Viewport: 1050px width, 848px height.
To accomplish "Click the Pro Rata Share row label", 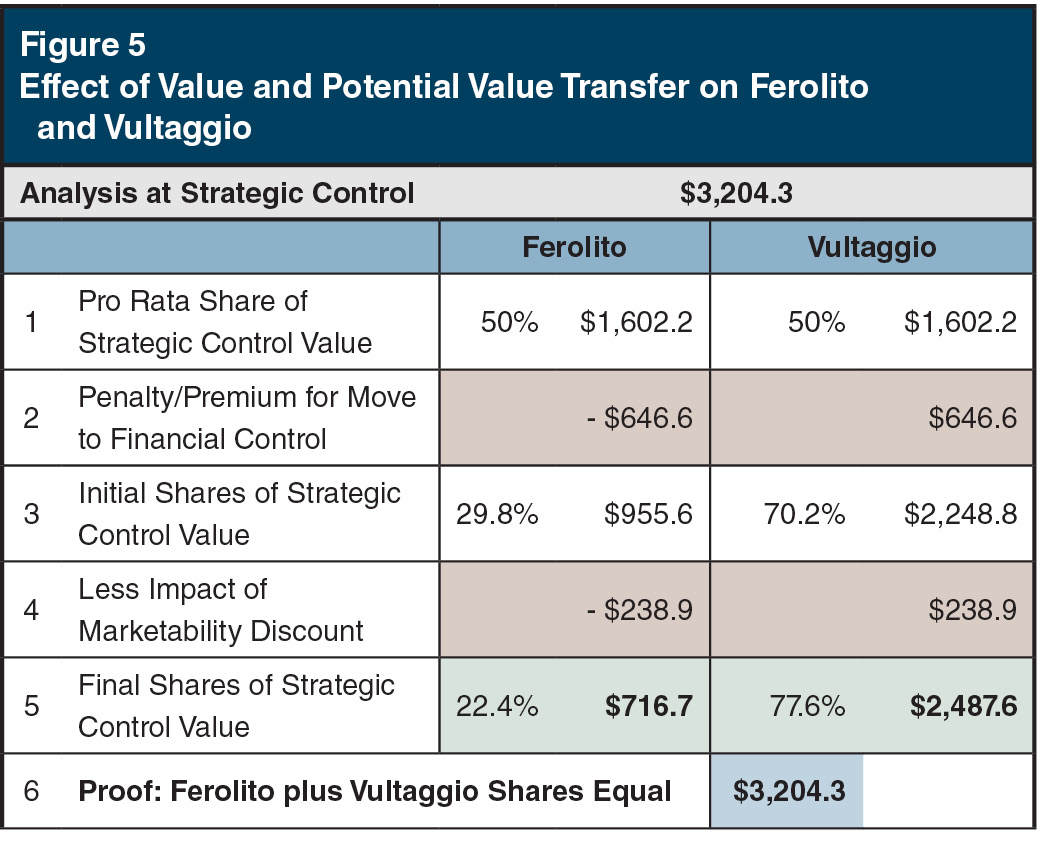I will pos(225,322).
